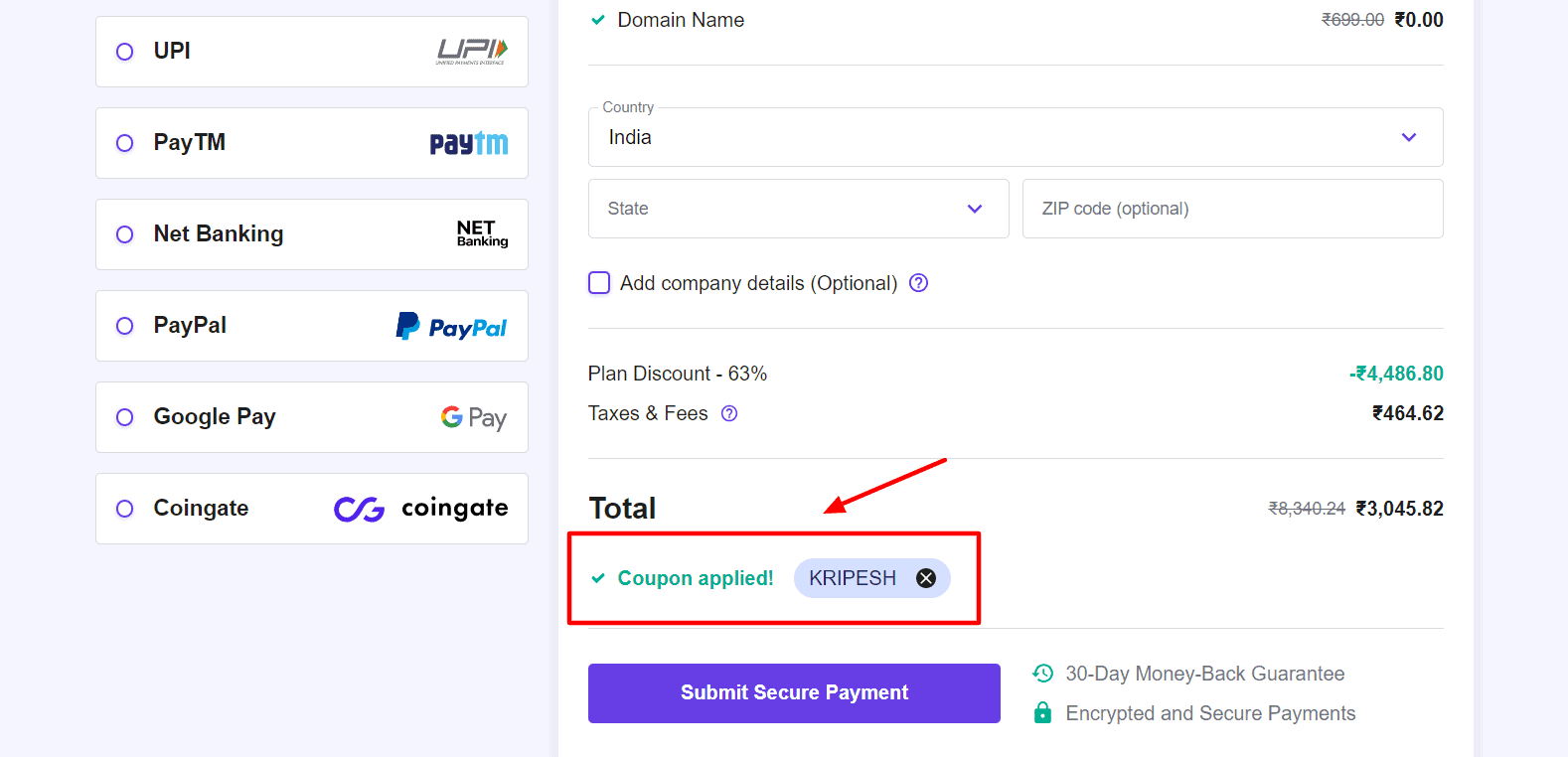The height and width of the screenshot is (757, 1568).
Task: Choose PayTM radio button
Action: coord(125,143)
